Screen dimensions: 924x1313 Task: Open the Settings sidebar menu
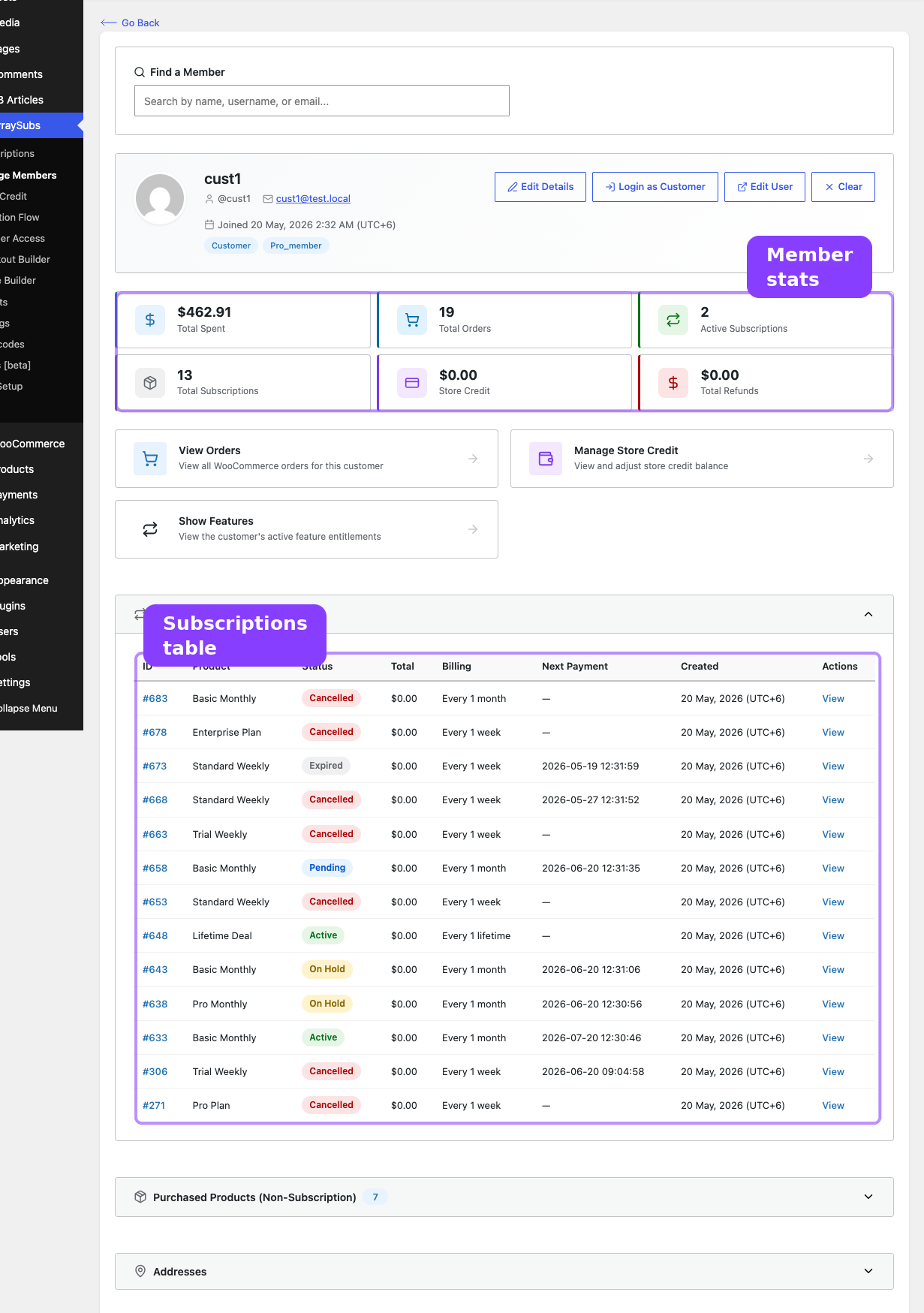tap(41, 682)
